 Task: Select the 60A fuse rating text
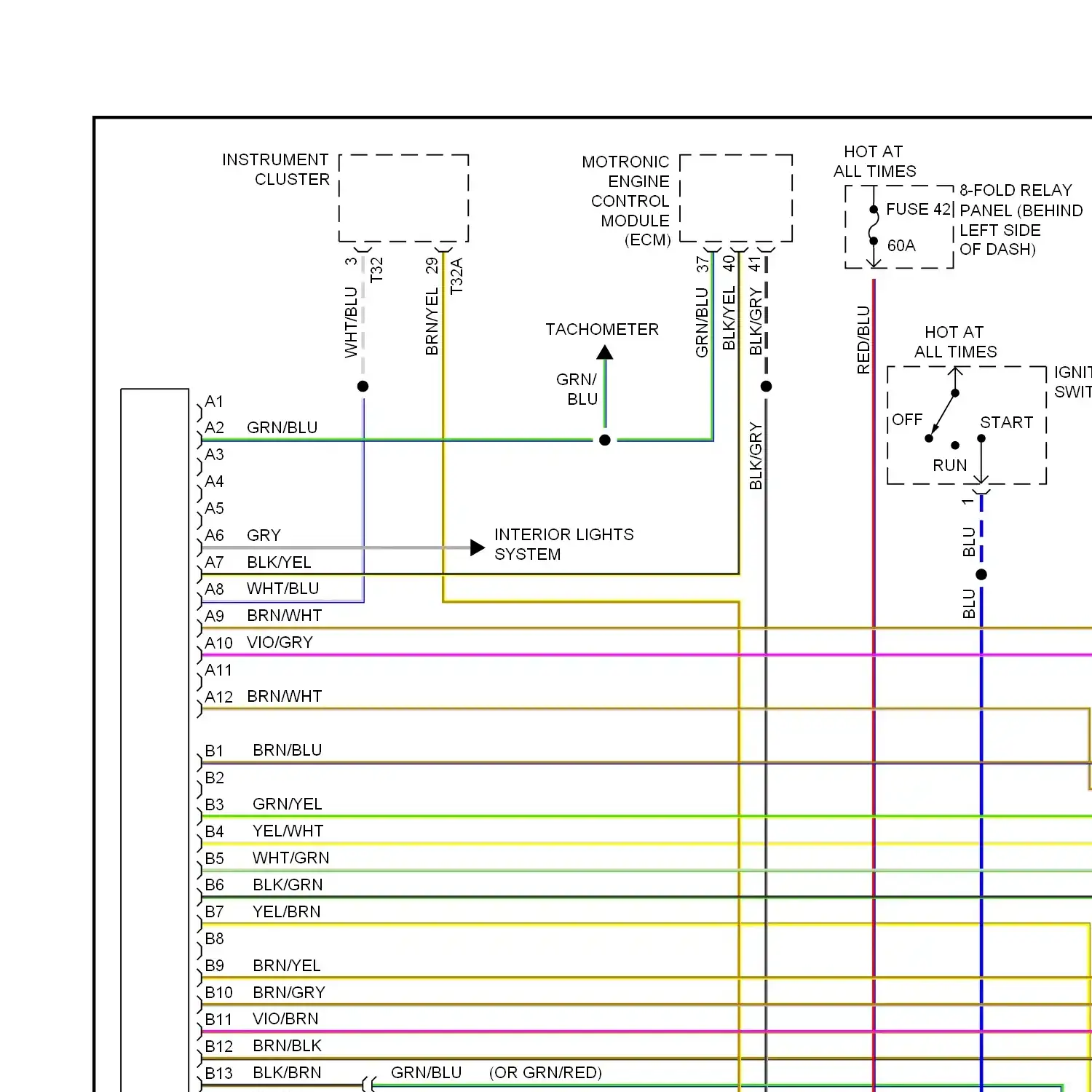[901, 246]
